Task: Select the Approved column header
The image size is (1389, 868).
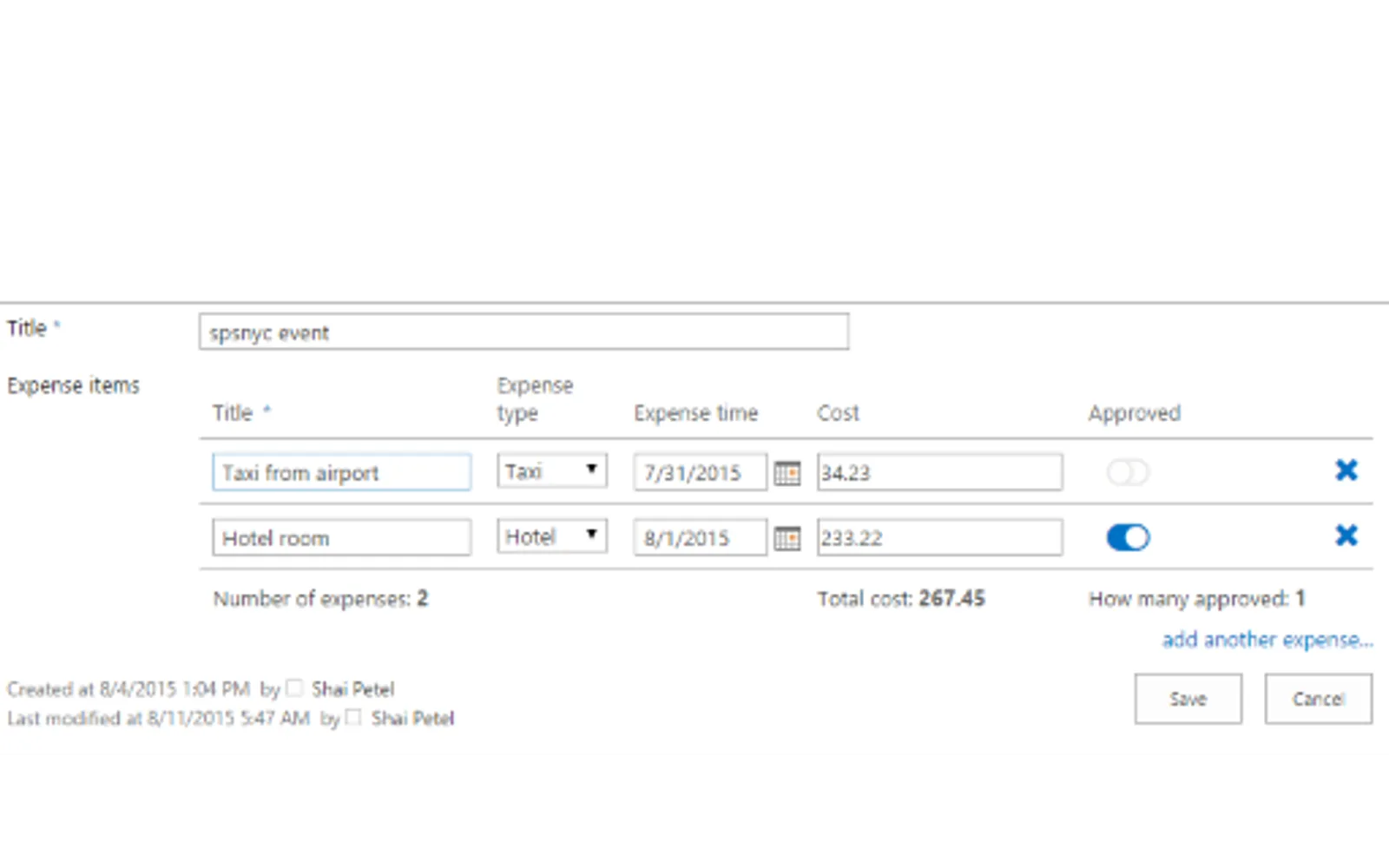Action: click(1135, 413)
